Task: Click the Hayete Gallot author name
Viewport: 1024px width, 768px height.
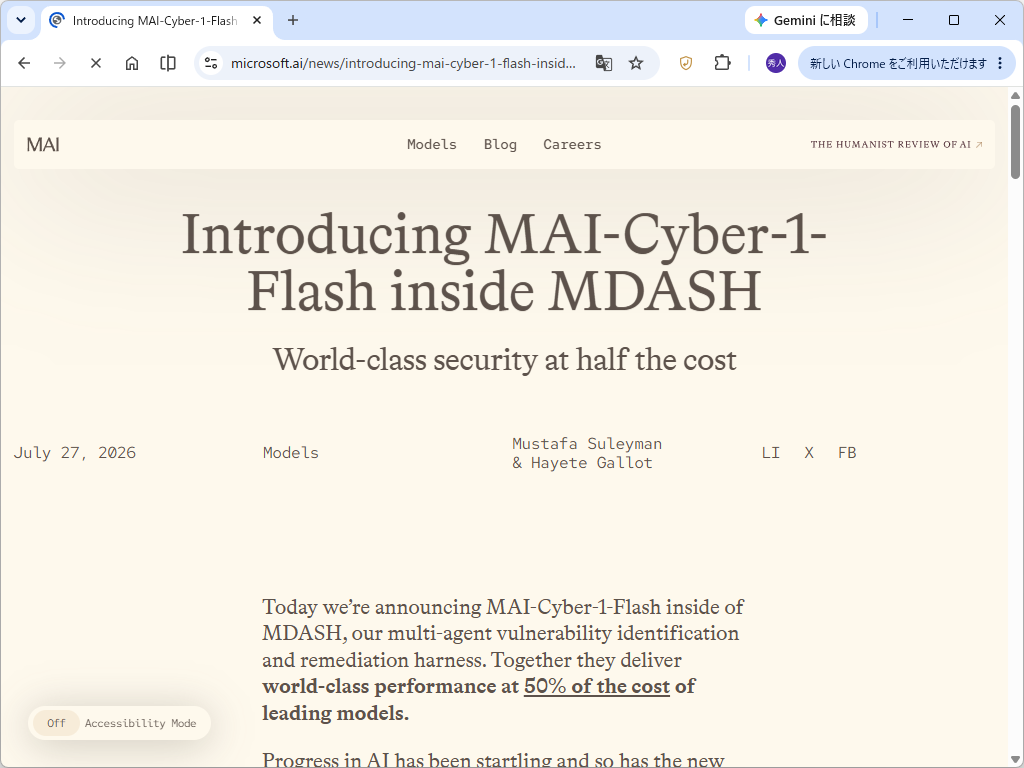Action: tap(592, 463)
